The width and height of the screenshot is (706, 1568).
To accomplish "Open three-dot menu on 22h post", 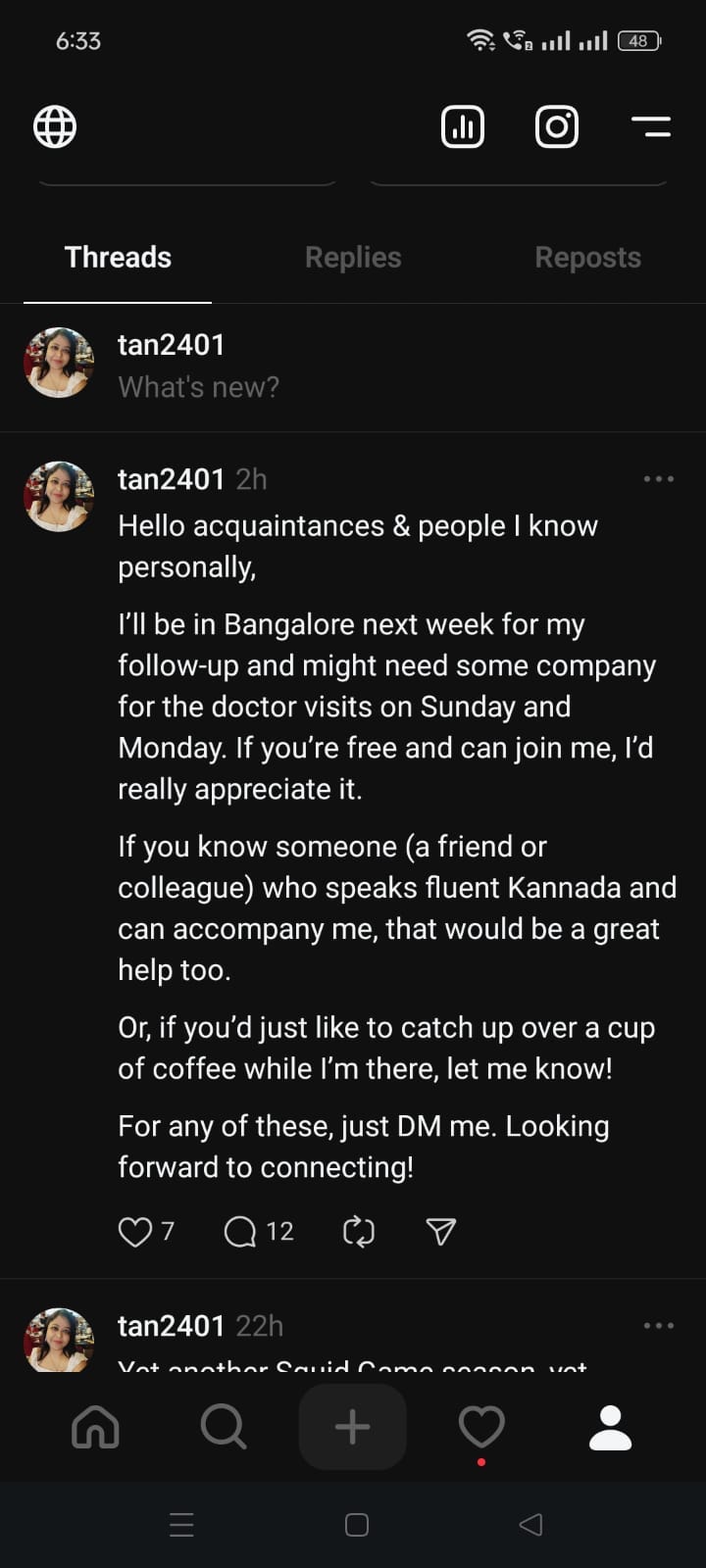I will pyautogui.click(x=659, y=1326).
